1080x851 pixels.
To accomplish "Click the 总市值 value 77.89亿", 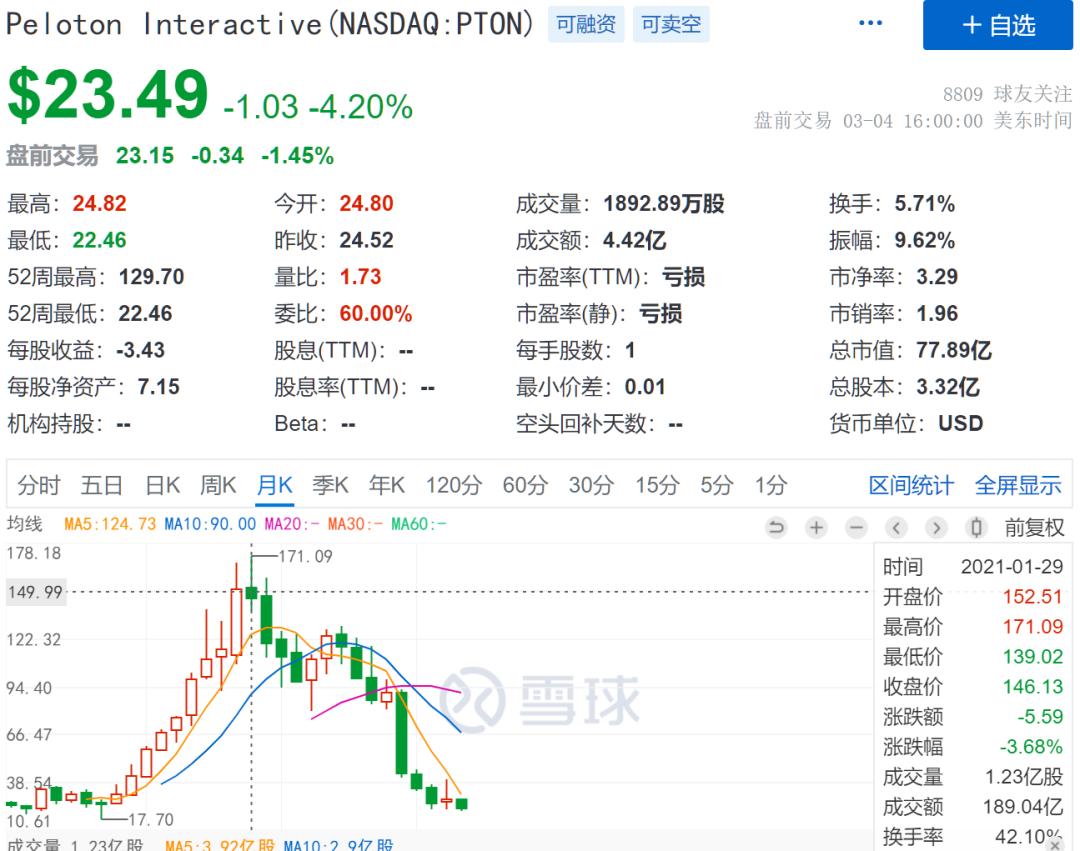I will (x=954, y=350).
